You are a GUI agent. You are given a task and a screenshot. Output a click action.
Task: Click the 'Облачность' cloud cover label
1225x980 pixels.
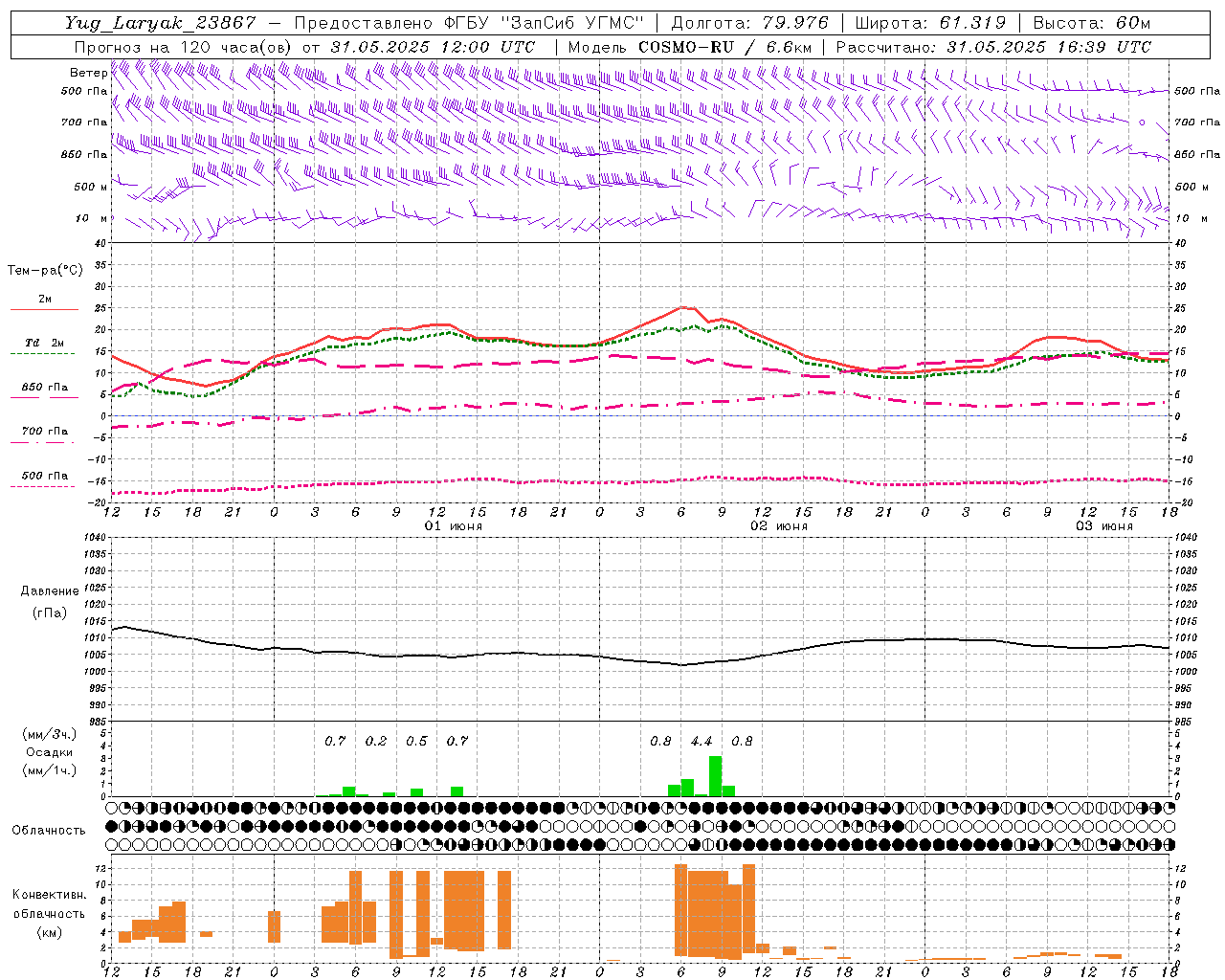pos(49,831)
